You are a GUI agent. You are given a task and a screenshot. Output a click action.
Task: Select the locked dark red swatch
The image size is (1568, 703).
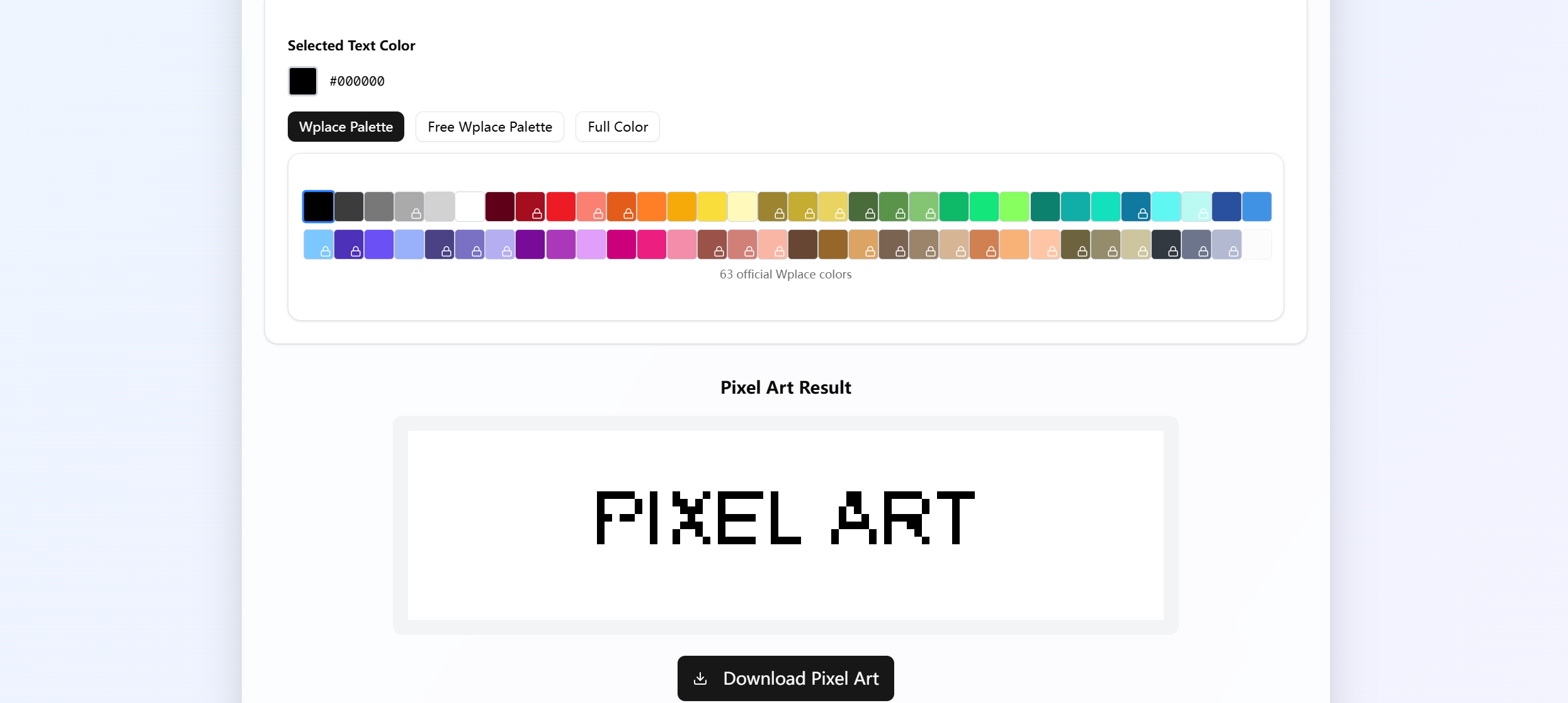(530, 207)
